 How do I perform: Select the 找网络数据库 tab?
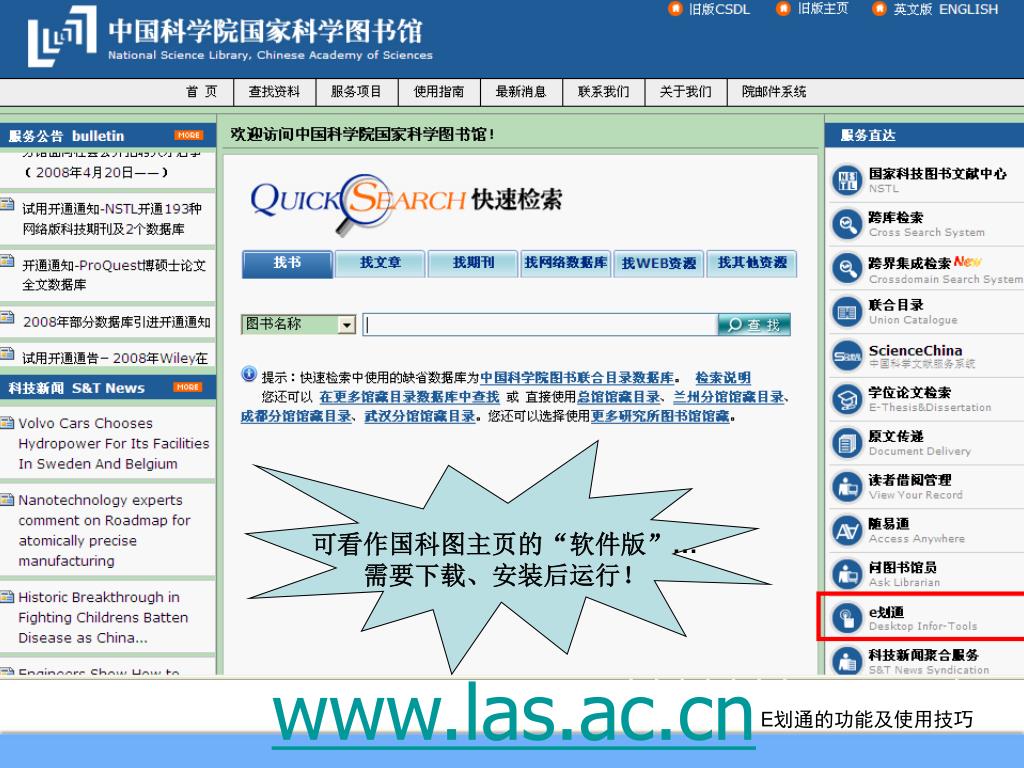point(566,264)
